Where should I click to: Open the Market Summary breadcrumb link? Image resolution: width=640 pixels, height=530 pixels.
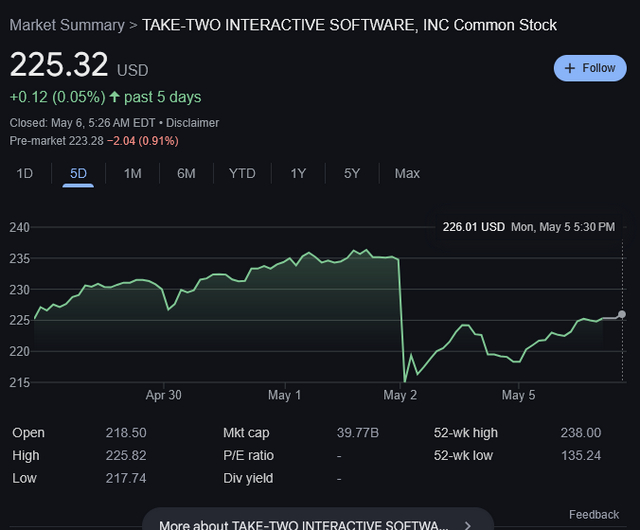pyautogui.click(x=67, y=25)
